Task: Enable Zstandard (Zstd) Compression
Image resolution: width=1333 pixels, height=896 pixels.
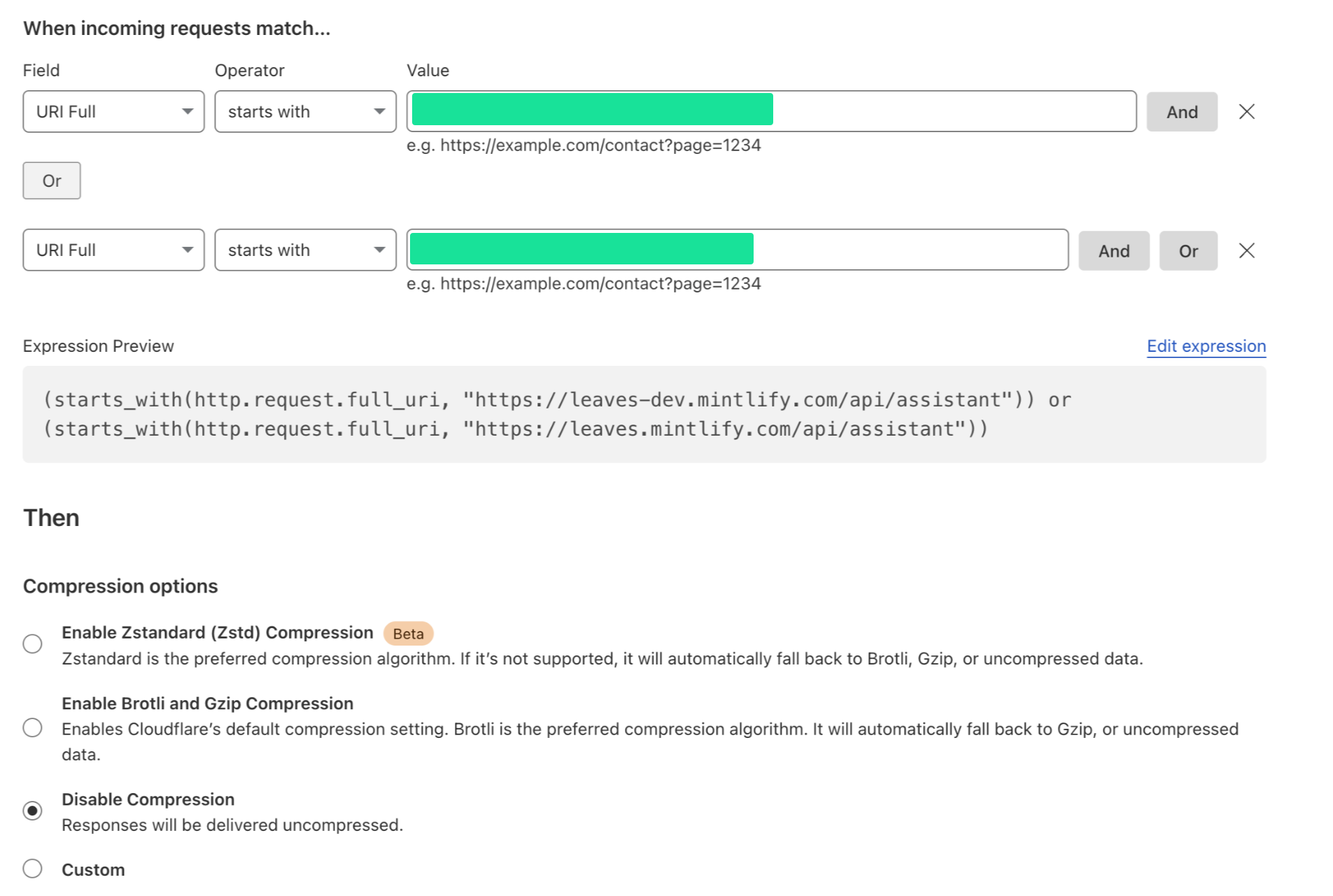Action: [32, 643]
